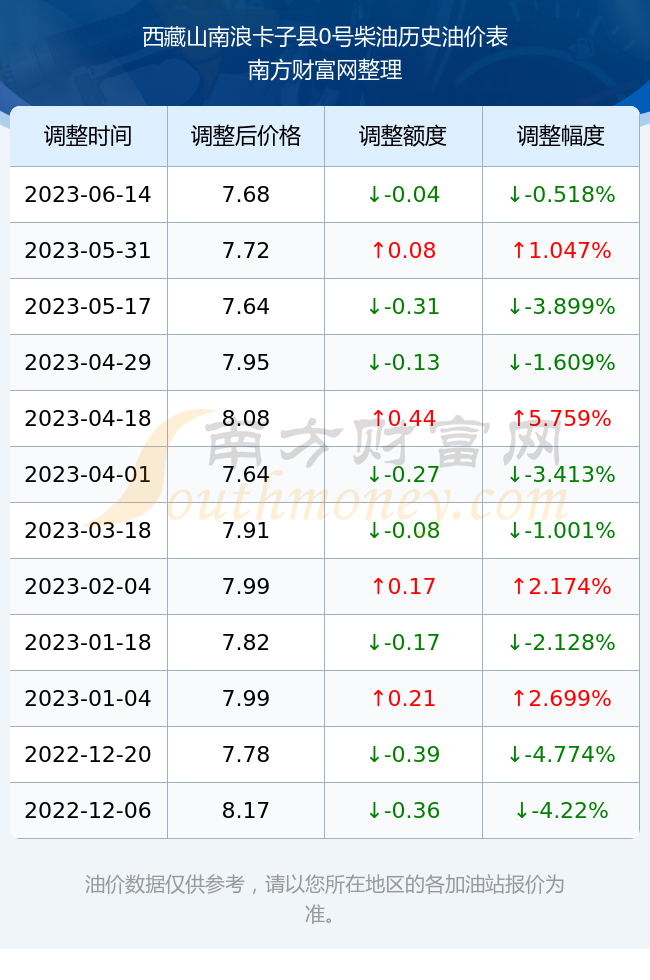Screen dimensions: 650x980
Task: Select the 2022-12-20 date cell
Action: click(x=88, y=754)
